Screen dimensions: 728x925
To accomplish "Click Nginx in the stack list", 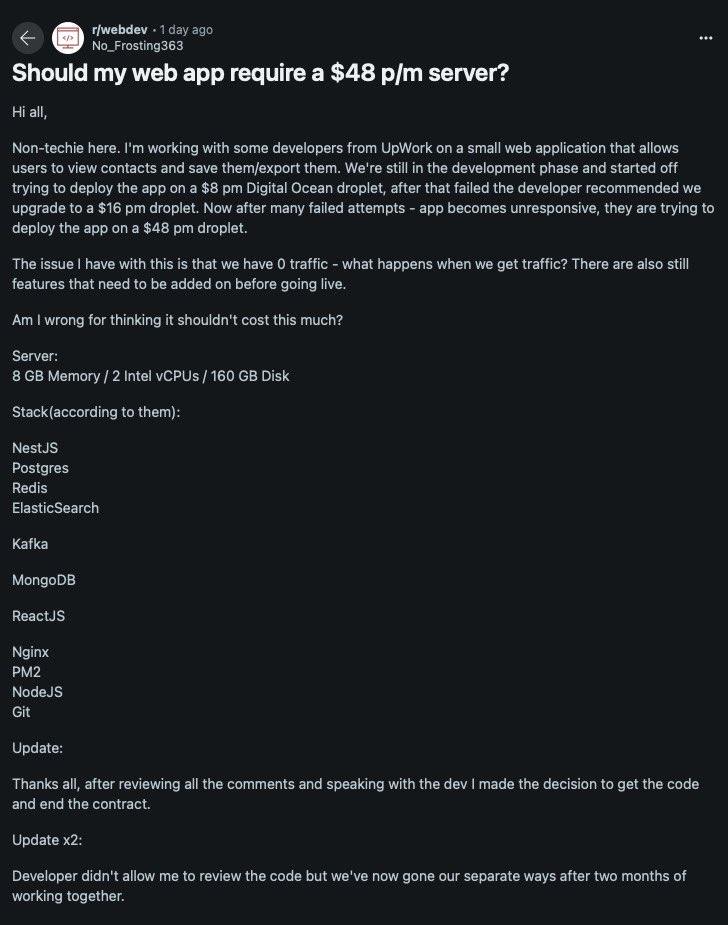I will (x=30, y=651).
